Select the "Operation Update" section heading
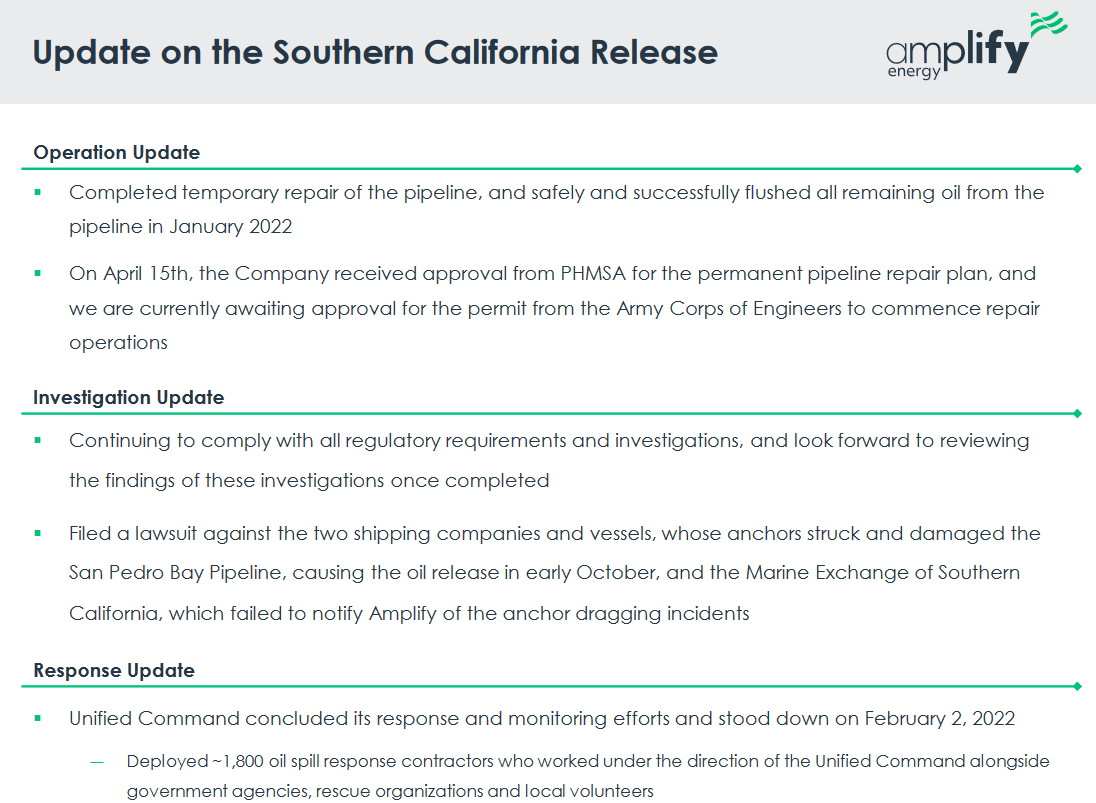Image resolution: width=1096 pixels, height=803 pixels. click(x=116, y=152)
